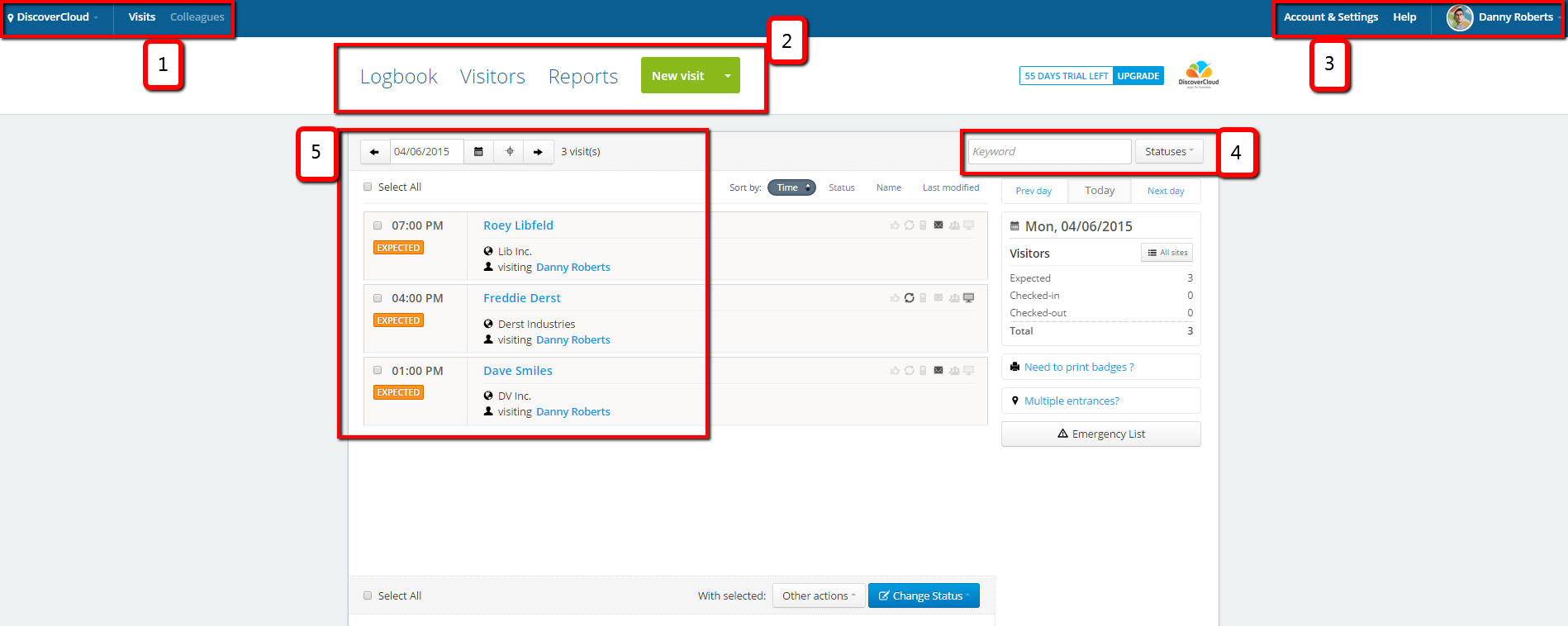Click recurring arrows icon on Roey Libfeld visit
Image resolution: width=1568 pixels, height=626 pixels.
pos(910,225)
